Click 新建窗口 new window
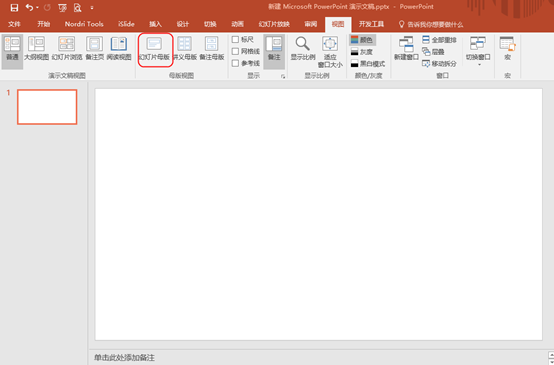Image resolution: width=554 pixels, height=365 pixels. coord(406,49)
